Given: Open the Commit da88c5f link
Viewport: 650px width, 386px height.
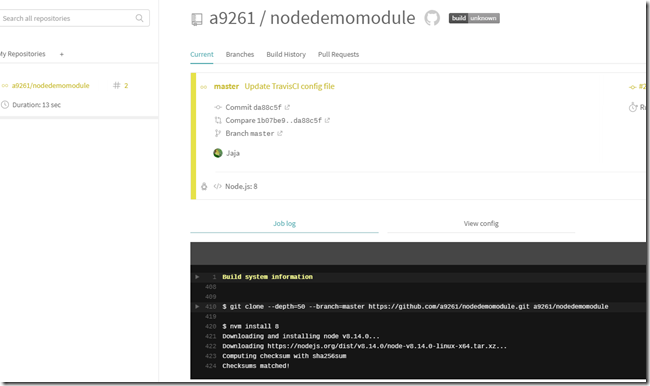Looking at the screenshot, I should coord(253,107).
